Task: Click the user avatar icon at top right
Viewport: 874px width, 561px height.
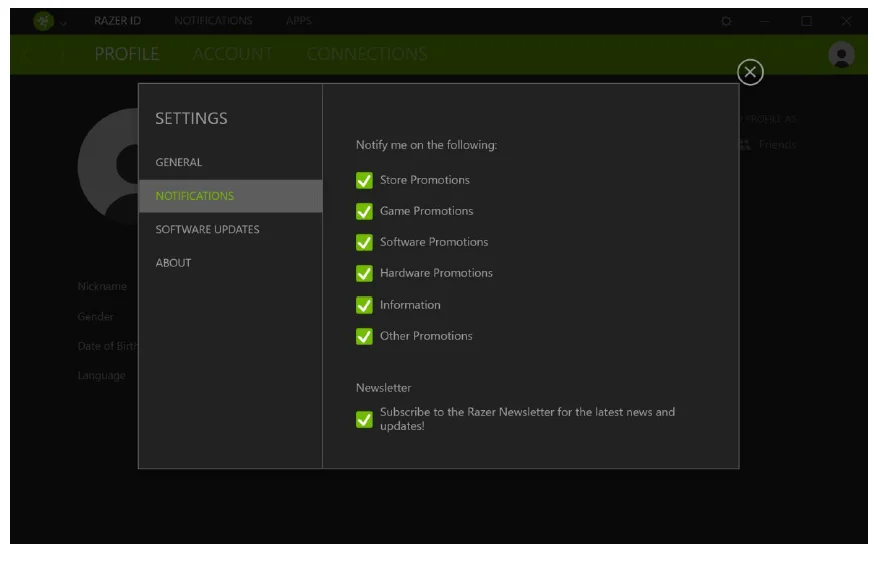Action: coord(841,55)
